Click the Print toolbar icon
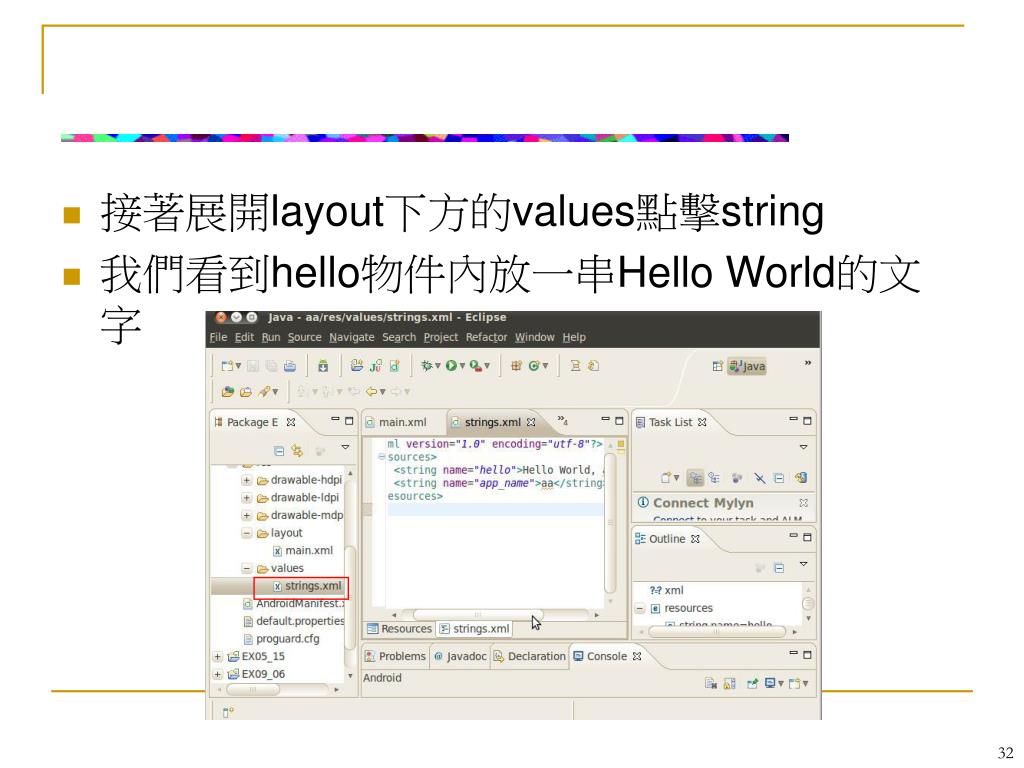1024x768 pixels. pyautogui.click(x=289, y=366)
